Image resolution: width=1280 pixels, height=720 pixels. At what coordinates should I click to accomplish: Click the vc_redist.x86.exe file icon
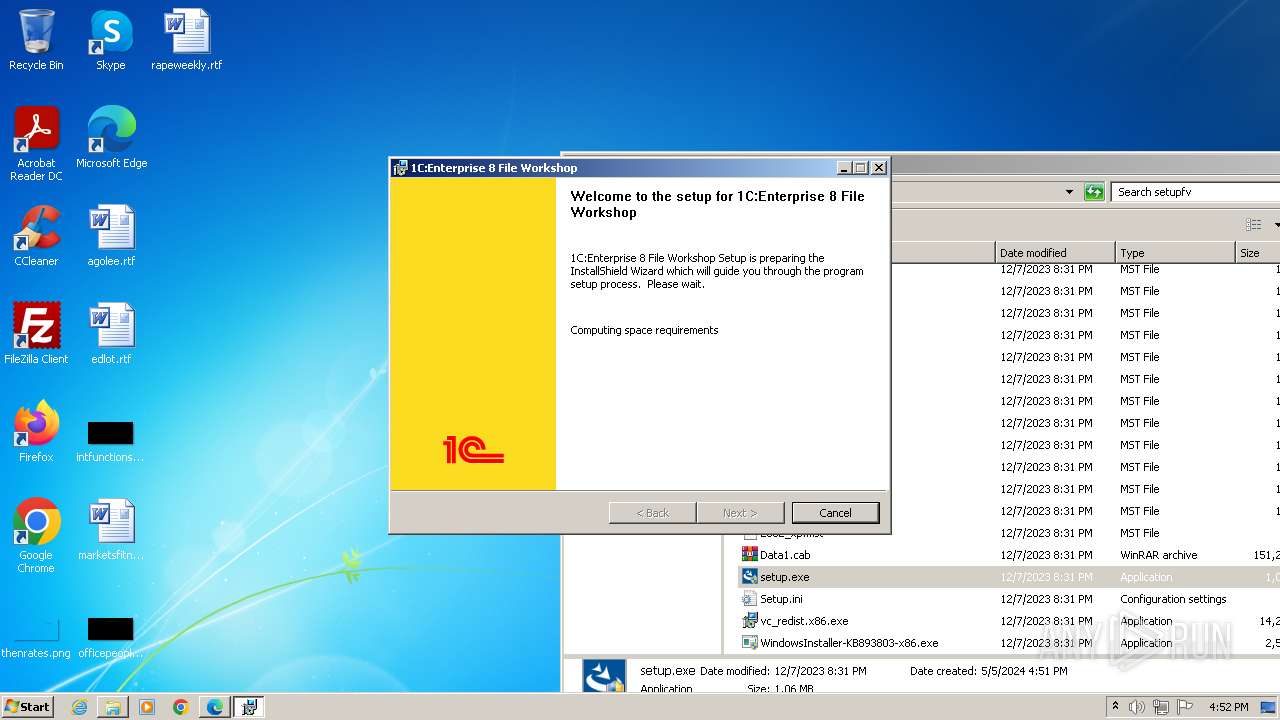750,621
